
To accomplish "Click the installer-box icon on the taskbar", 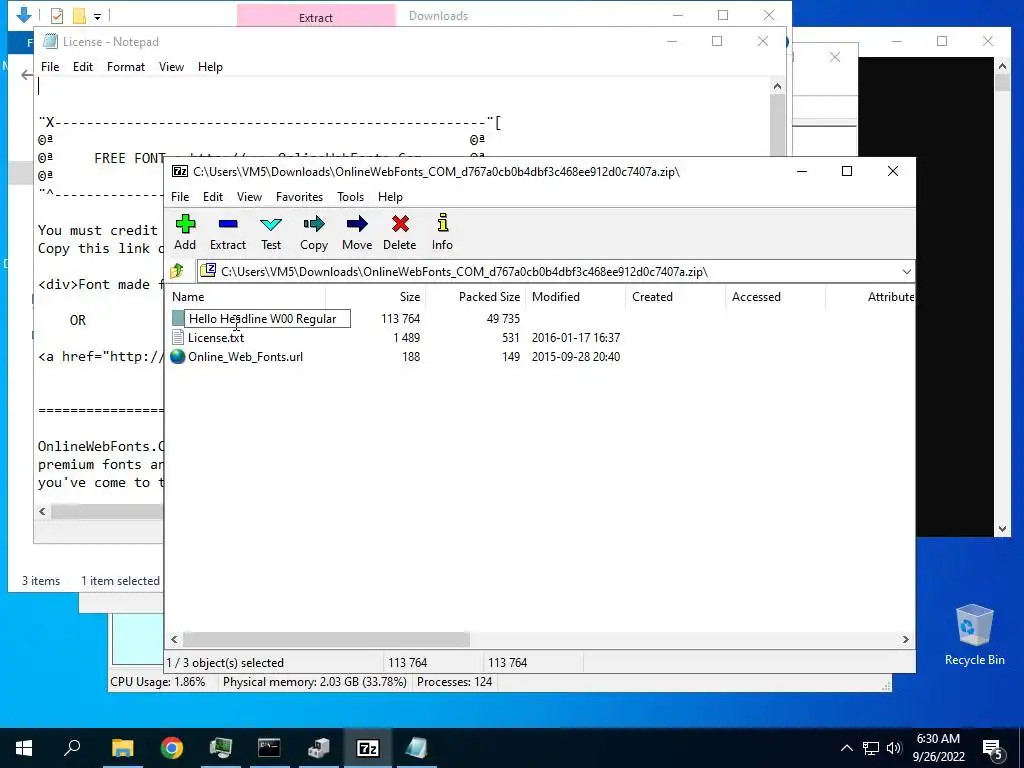I will click(x=319, y=748).
